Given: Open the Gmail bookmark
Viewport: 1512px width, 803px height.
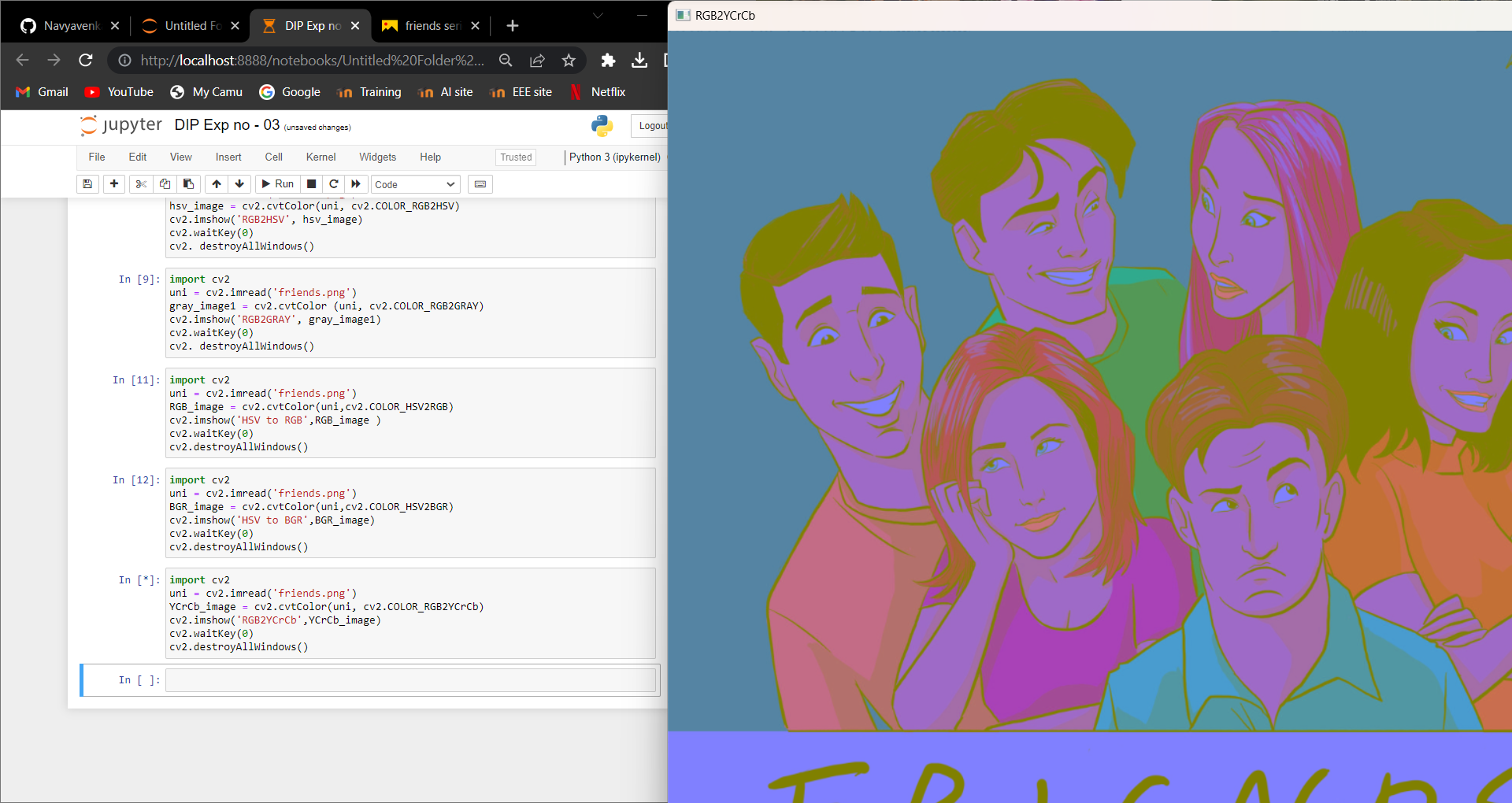Looking at the screenshot, I should [43, 92].
